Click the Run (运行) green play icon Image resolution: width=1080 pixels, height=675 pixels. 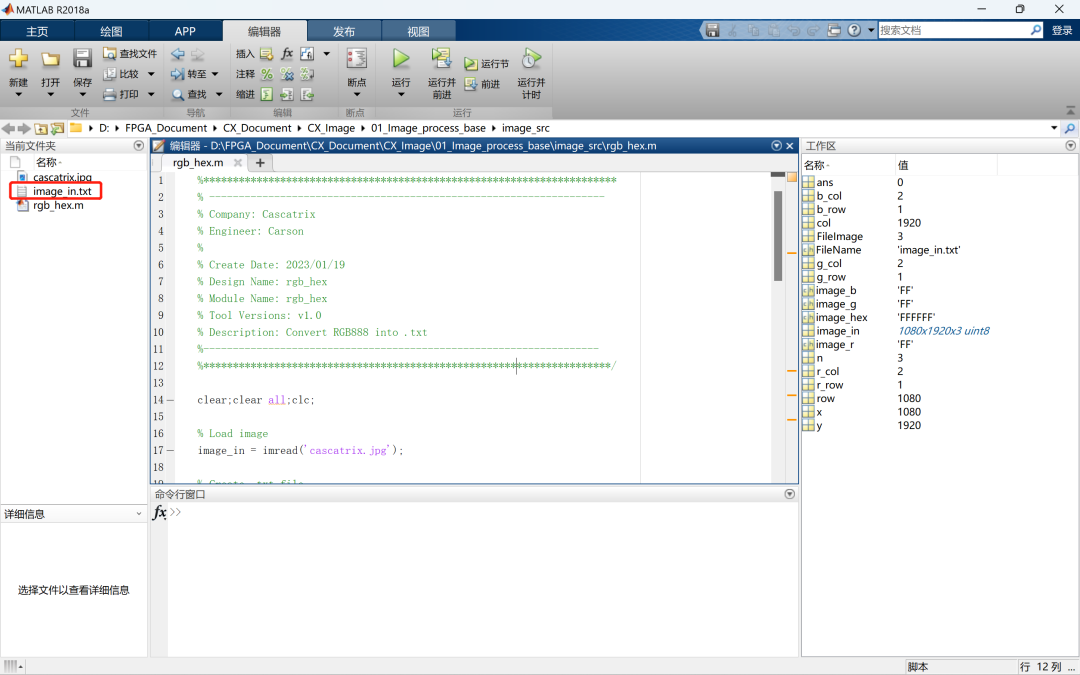(x=401, y=59)
